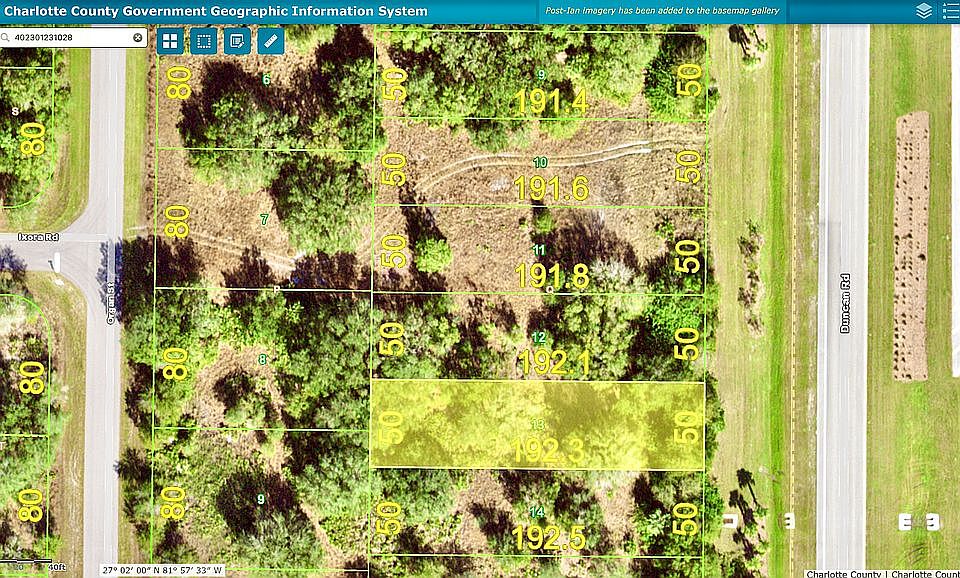Open the Basemap Gallery grid tool
Image resolution: width=960 pixels, height=578 pixels.
pyautogui.click(x=171, y=41)
